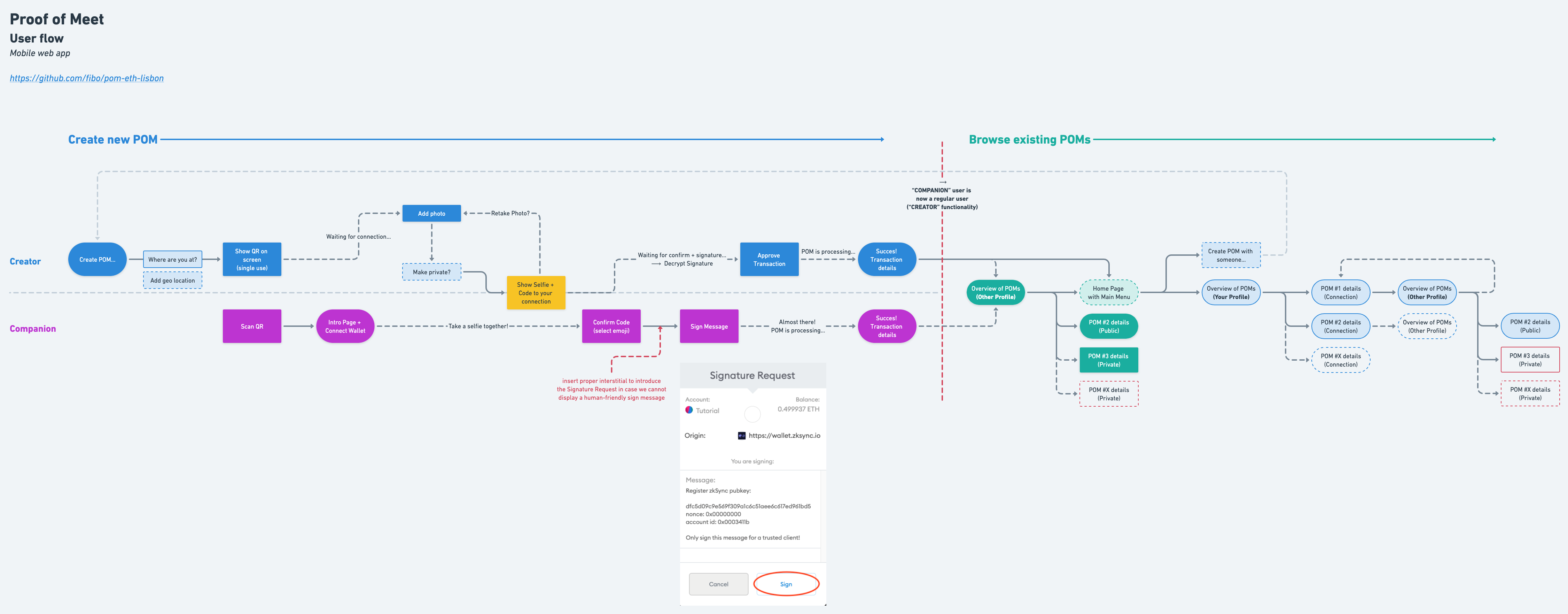The width and height of the screenshot is (1568, 614).
Task: Select the Sign Message node
Action: pos(709,326)
